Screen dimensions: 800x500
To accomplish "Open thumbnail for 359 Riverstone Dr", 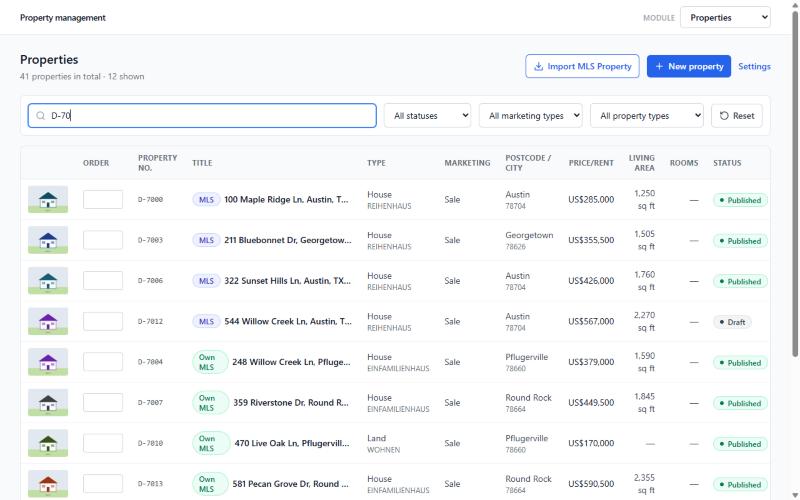I will click(48, 403).
